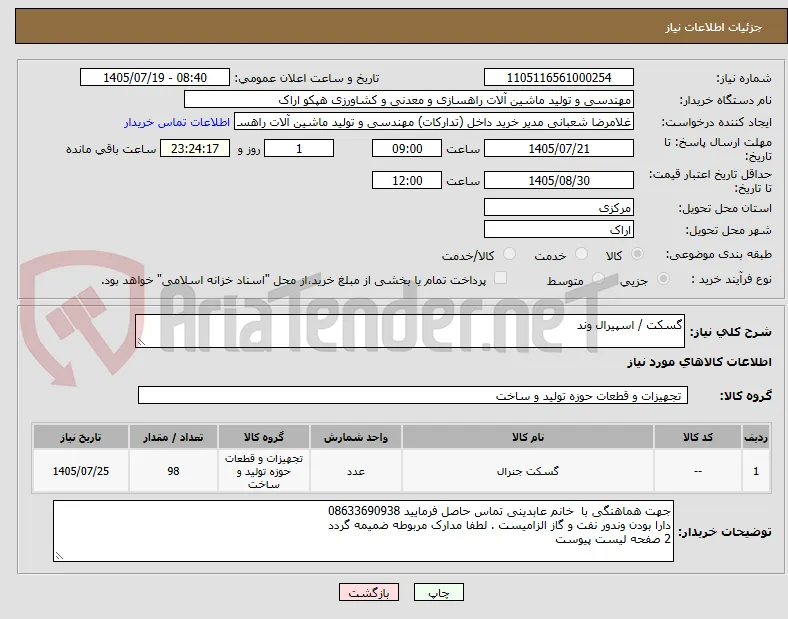Select the خدمت radio button
The height and width of the screenshot is (619, 788).
pos(581,254)
